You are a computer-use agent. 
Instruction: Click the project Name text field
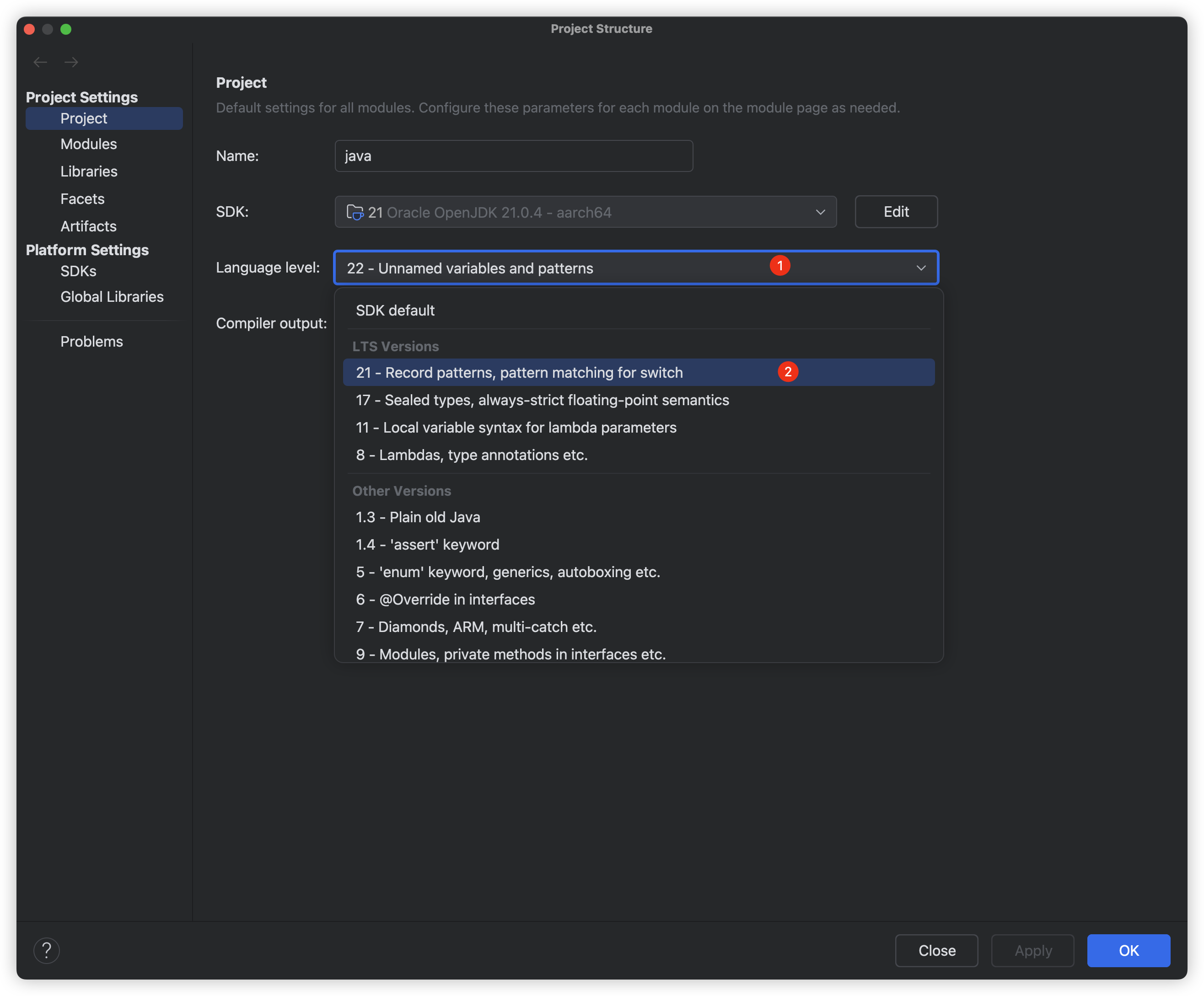[x=513, y=156]
